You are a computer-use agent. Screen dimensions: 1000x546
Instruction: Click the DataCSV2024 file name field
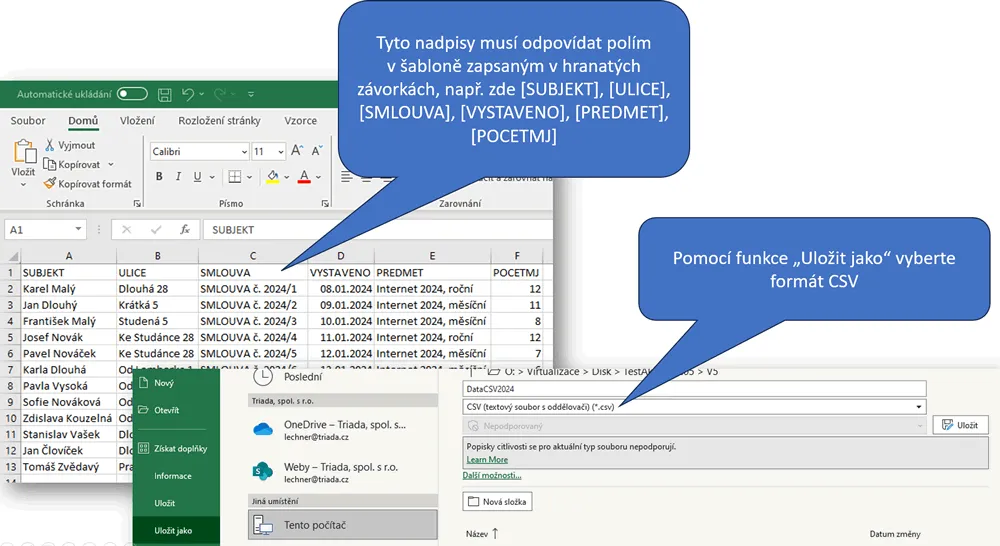(694, 388)
